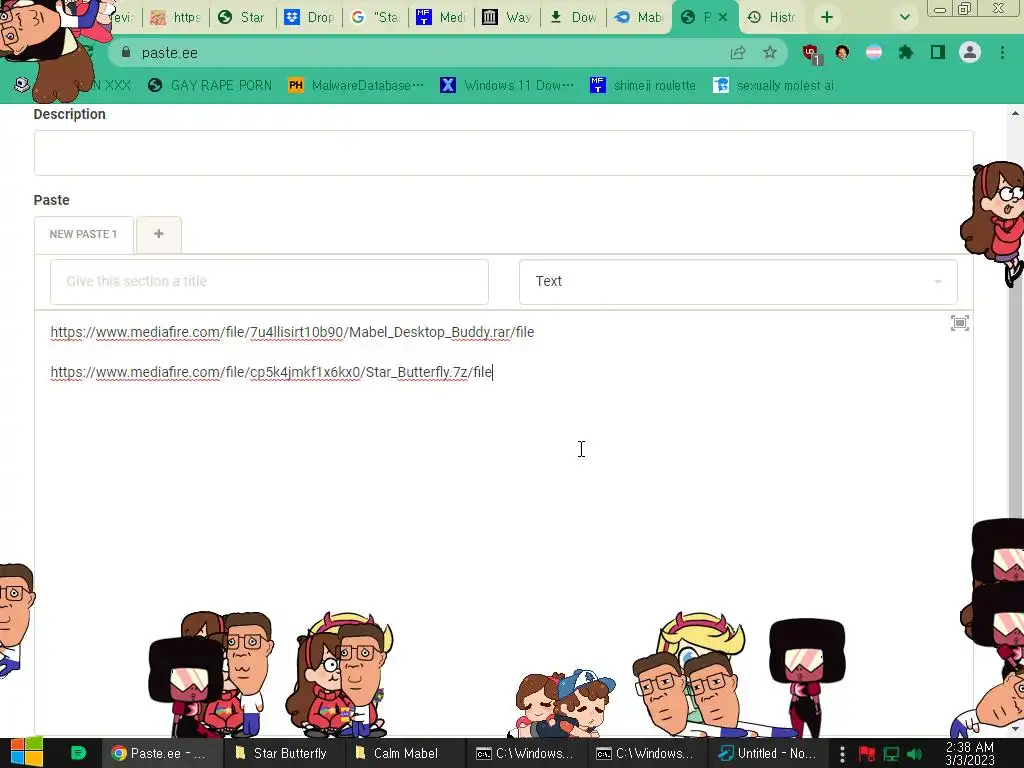Open the uBlock Origin extension icon

[x=811, y=54]
